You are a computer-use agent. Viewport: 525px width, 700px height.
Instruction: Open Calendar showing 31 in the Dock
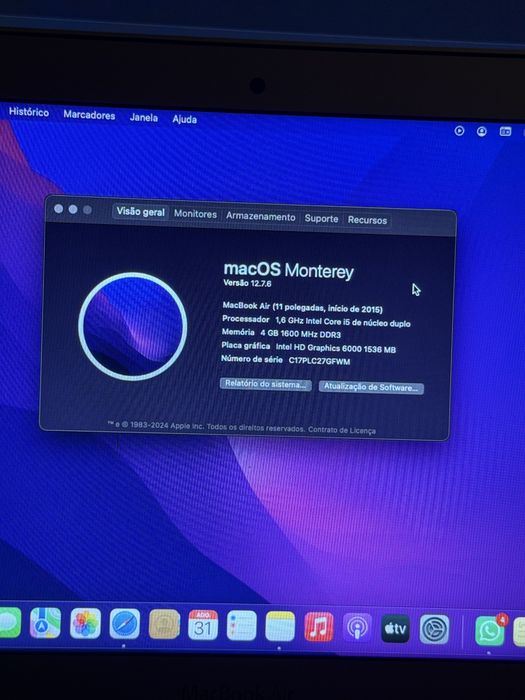point(203,625)
